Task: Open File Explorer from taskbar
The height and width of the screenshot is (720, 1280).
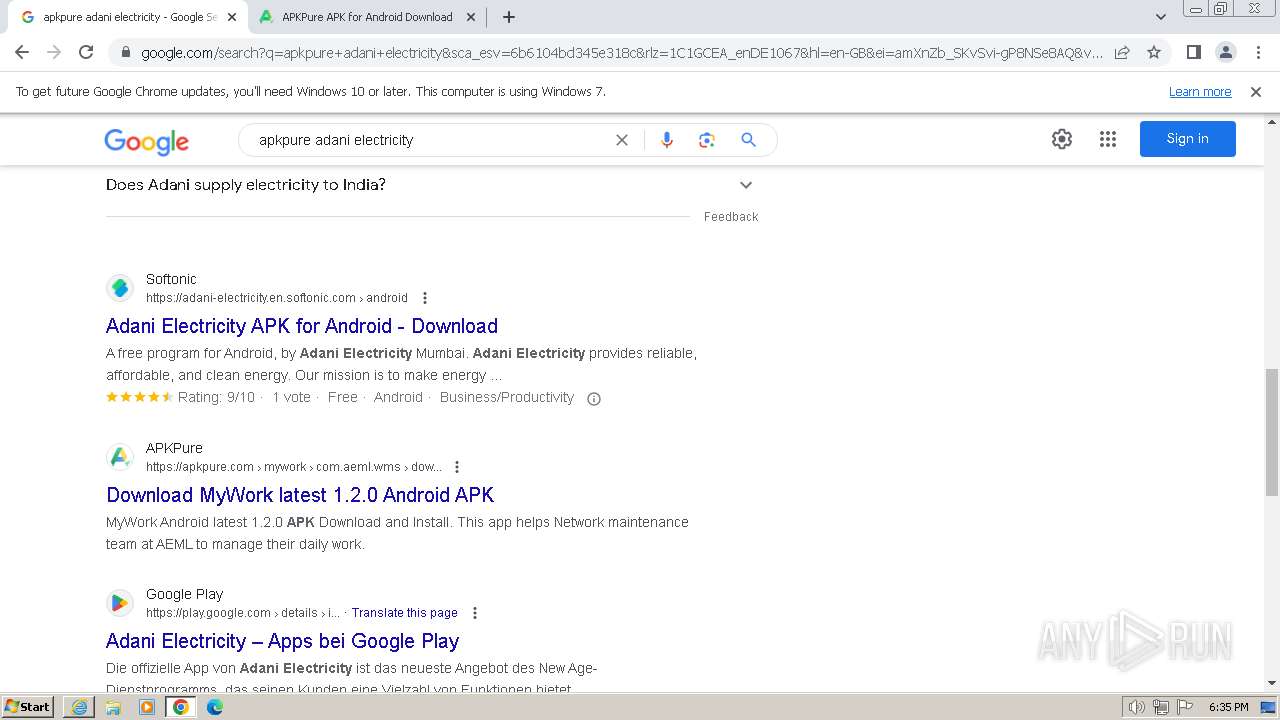Action: 113,707
